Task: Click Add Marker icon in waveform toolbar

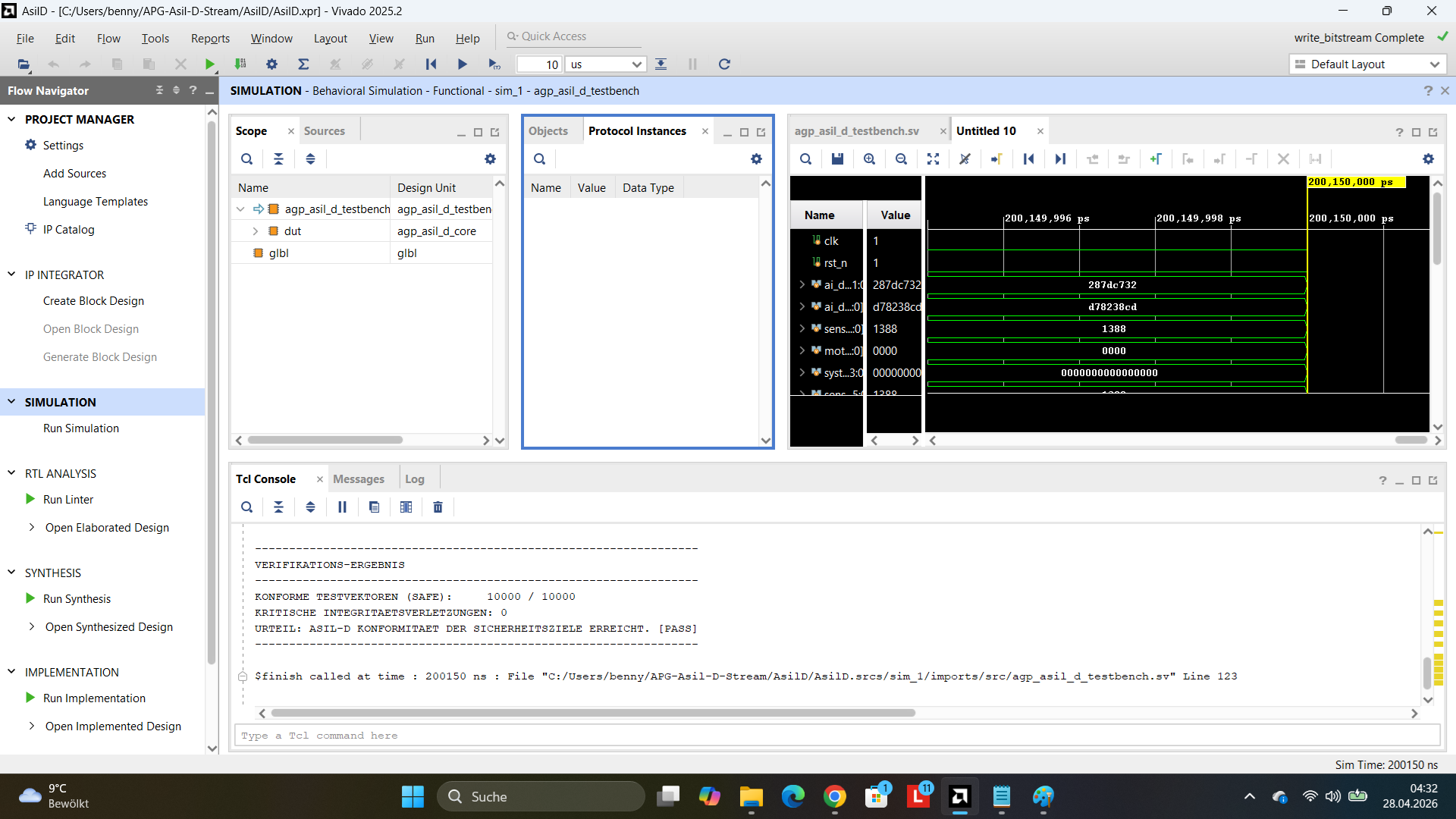Action: click(1156, 159)
